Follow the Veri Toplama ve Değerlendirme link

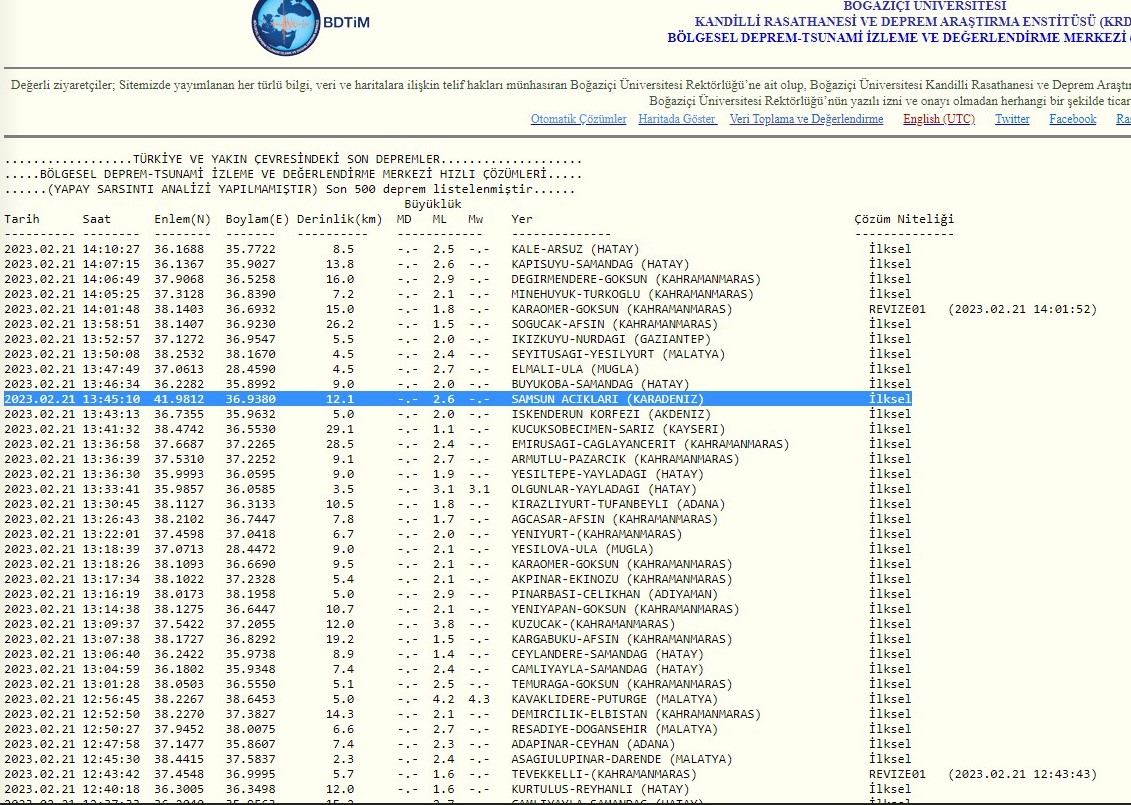pos(806,119)
